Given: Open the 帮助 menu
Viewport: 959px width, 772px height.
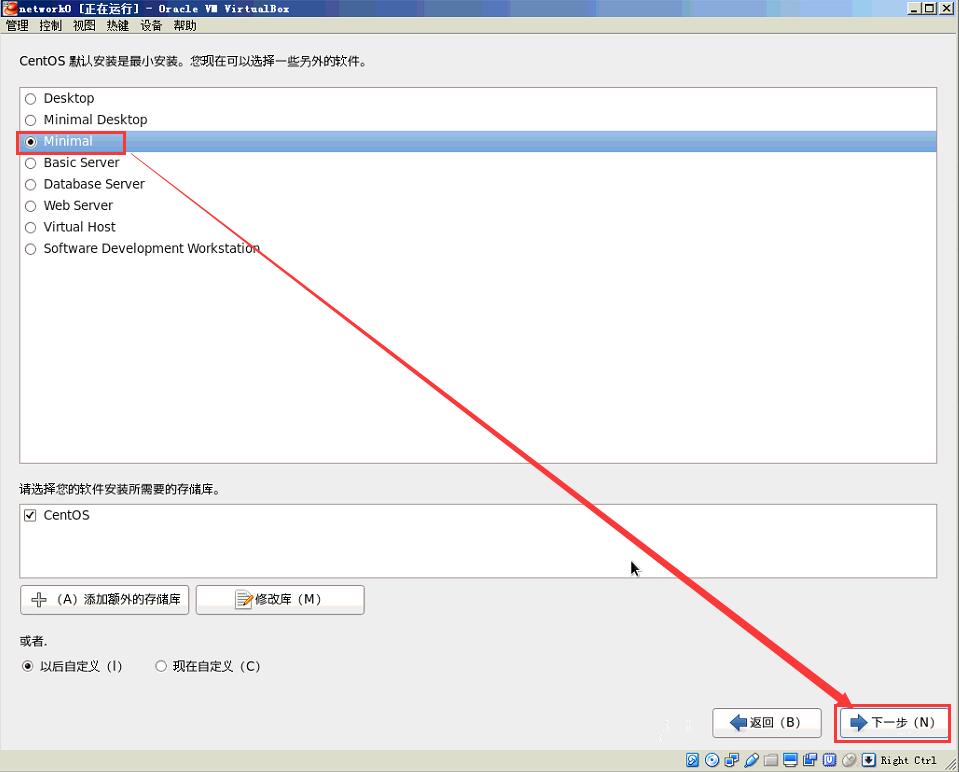Looking at the screenshot, I should pos(185,26).
